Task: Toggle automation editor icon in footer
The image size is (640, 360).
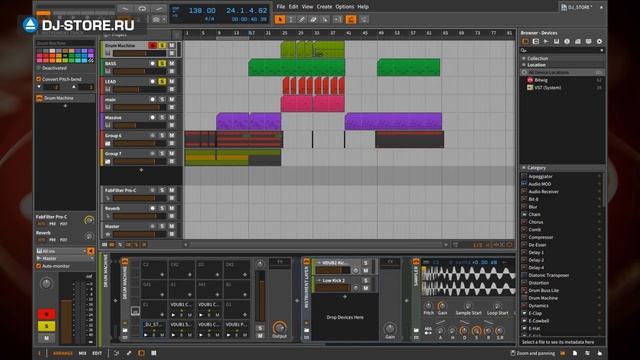Action: (x=129, y=353)
